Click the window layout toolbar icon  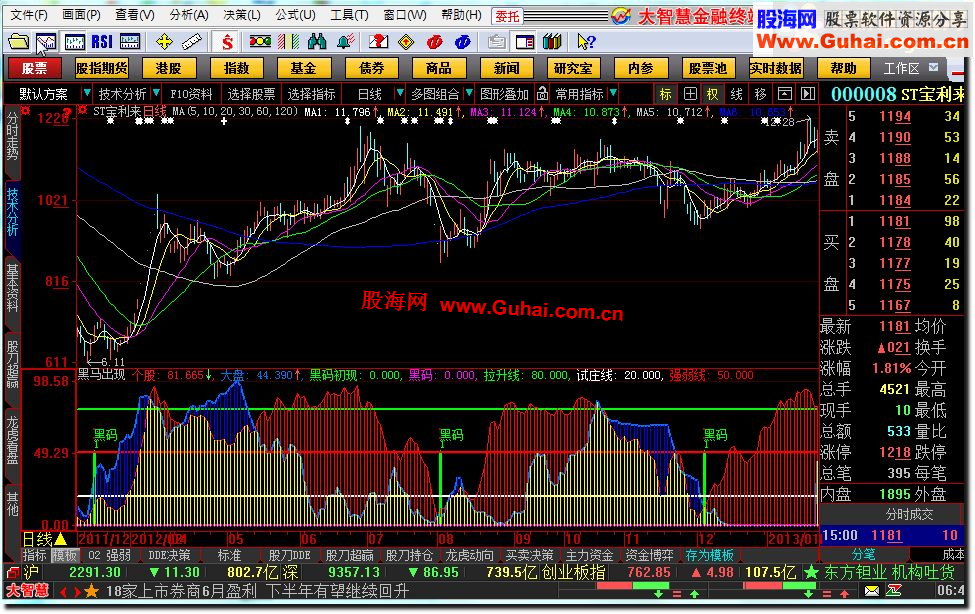525,42
